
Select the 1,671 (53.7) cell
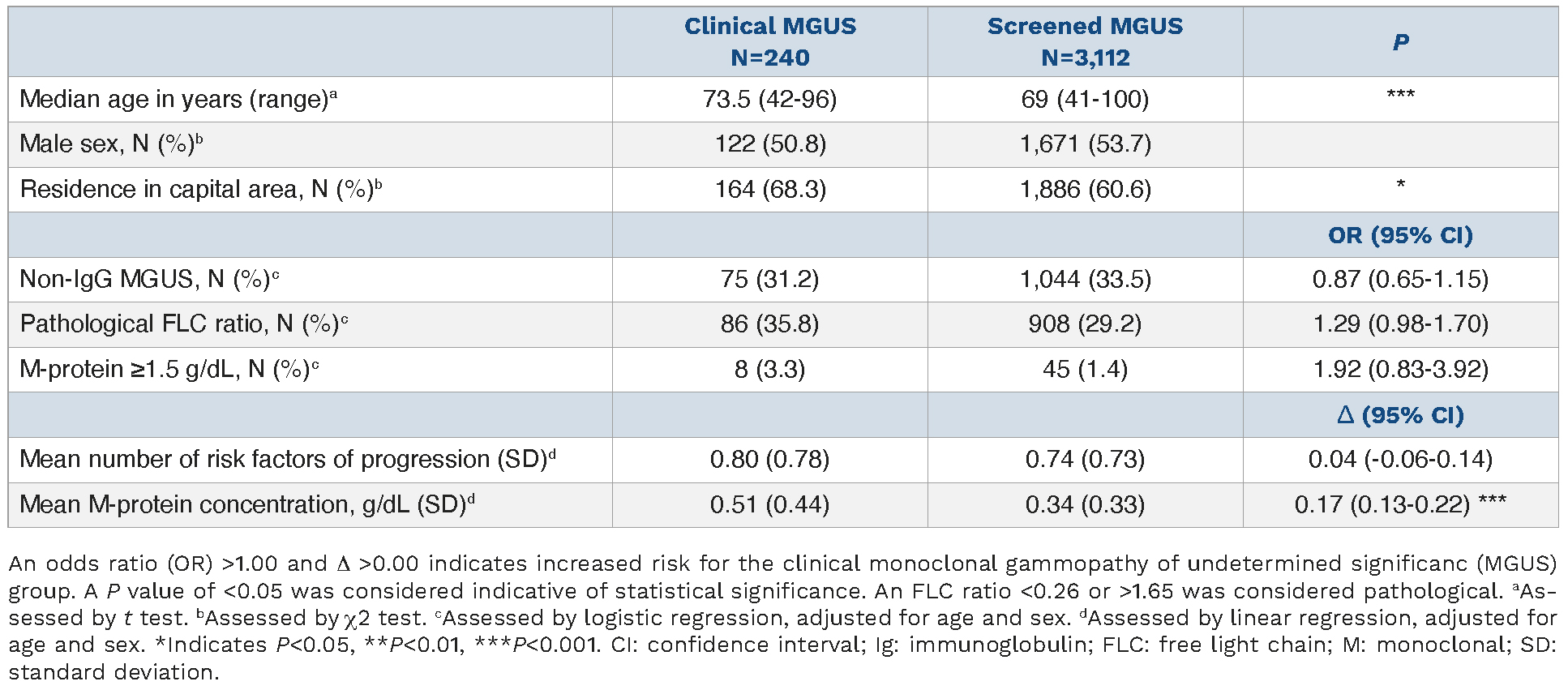pyautogui.click(x=1085, y=144)
